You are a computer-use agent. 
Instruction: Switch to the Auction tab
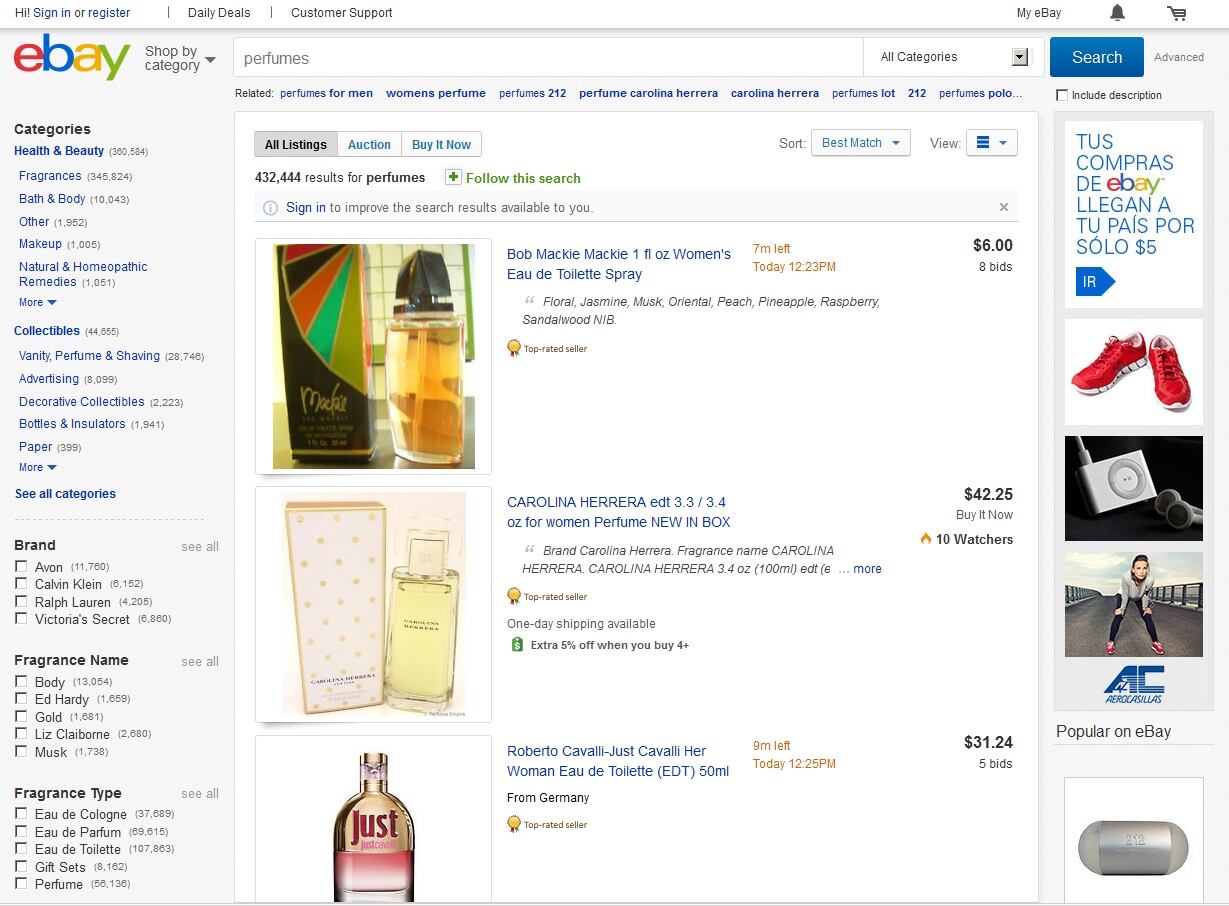click(369, 145)
